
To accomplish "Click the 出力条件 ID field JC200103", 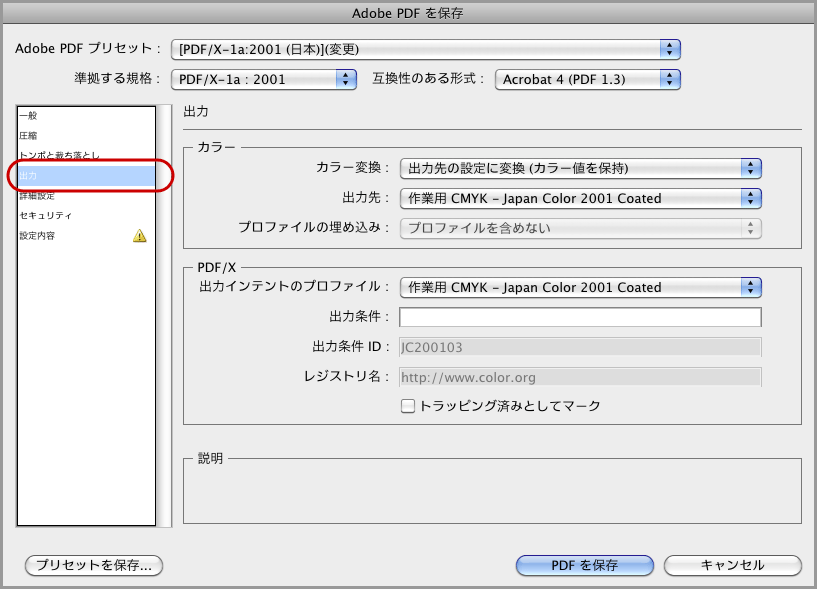I will click(580, 347).
